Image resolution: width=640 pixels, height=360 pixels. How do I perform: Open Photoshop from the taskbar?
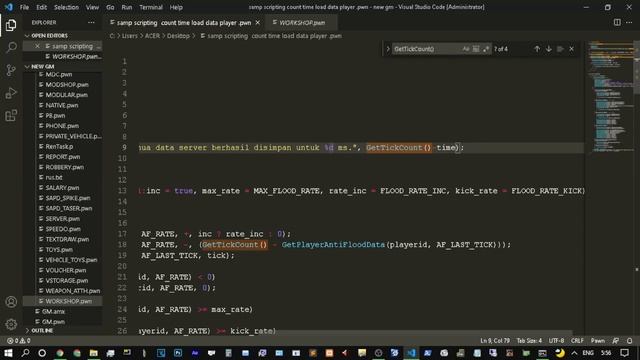178,353
